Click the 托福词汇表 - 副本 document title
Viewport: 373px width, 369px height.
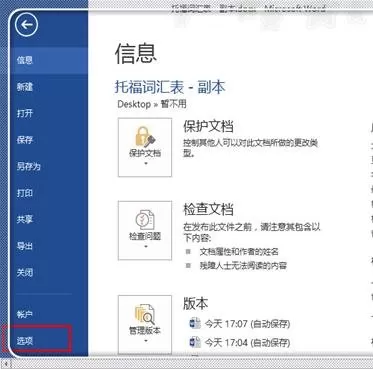tap(170, 87)
